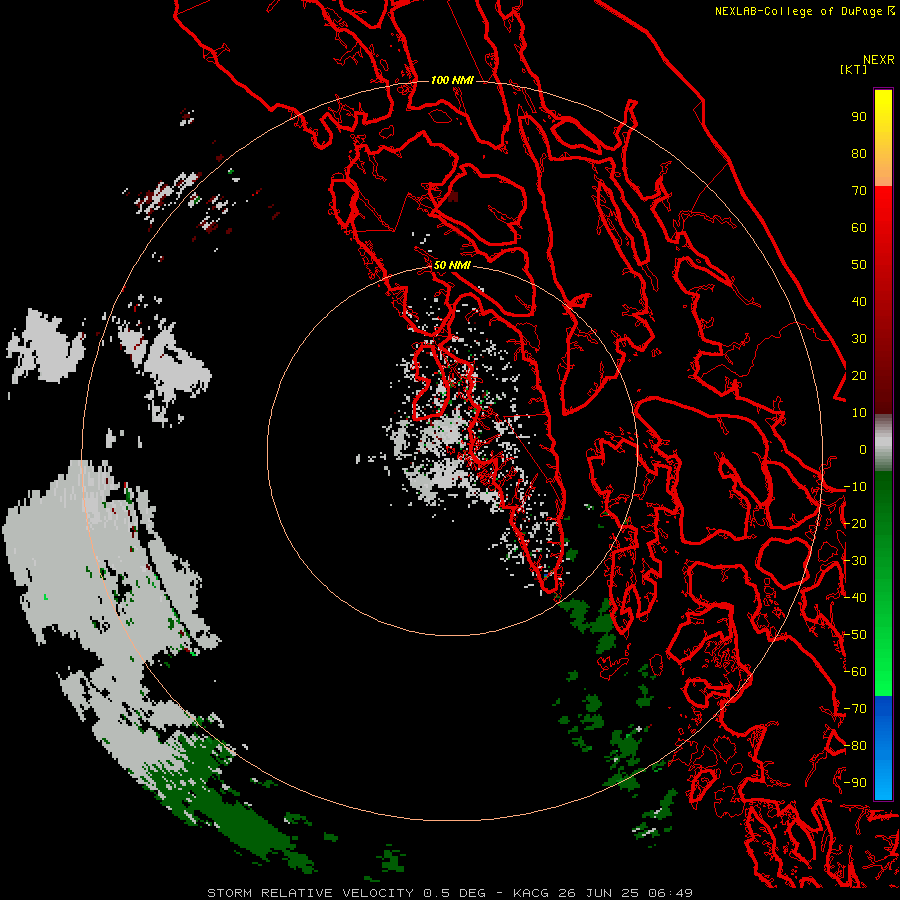Click the -90 knot scale label

point(855,783)
